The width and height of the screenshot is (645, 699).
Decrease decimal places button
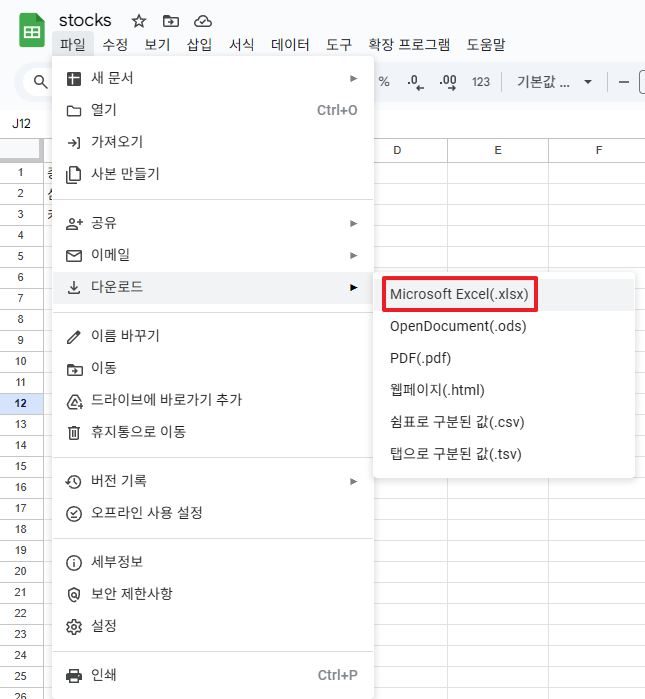[x=415, y=82]
